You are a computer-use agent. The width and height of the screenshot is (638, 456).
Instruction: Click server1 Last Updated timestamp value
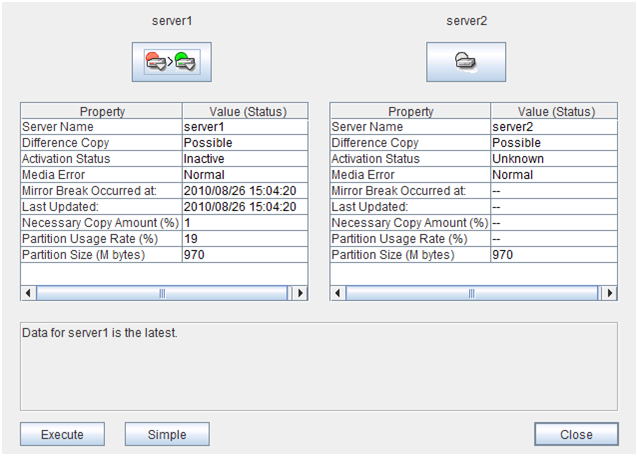click(240, 207)
